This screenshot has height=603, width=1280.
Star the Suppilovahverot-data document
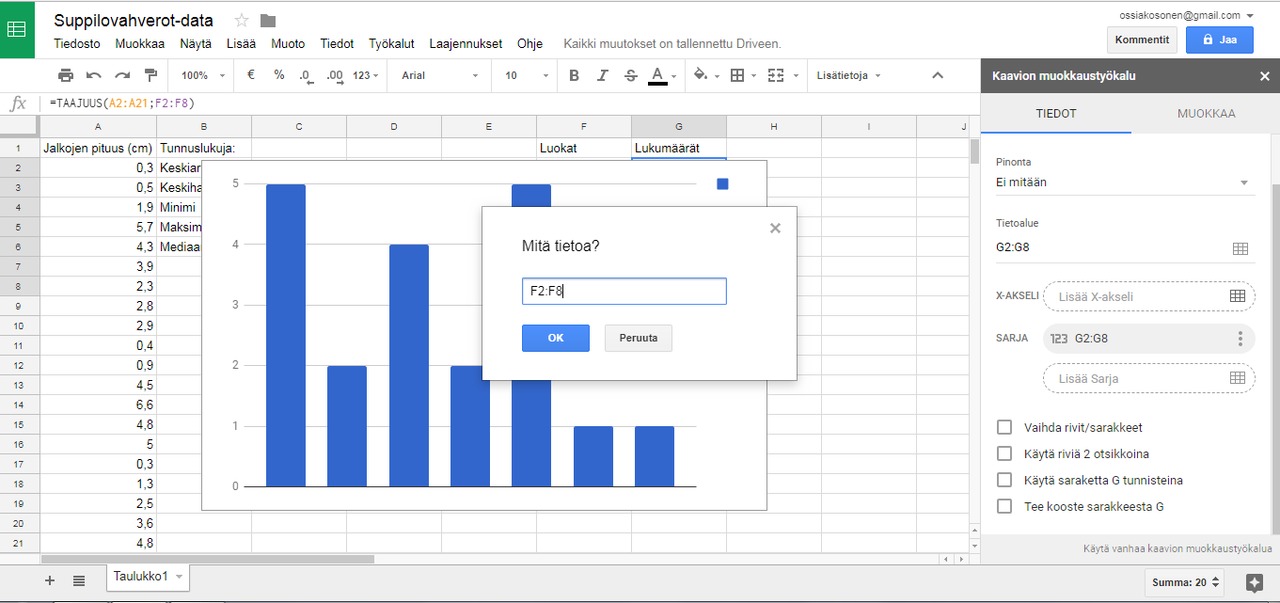pyautogui.click(x=241, y=21)
